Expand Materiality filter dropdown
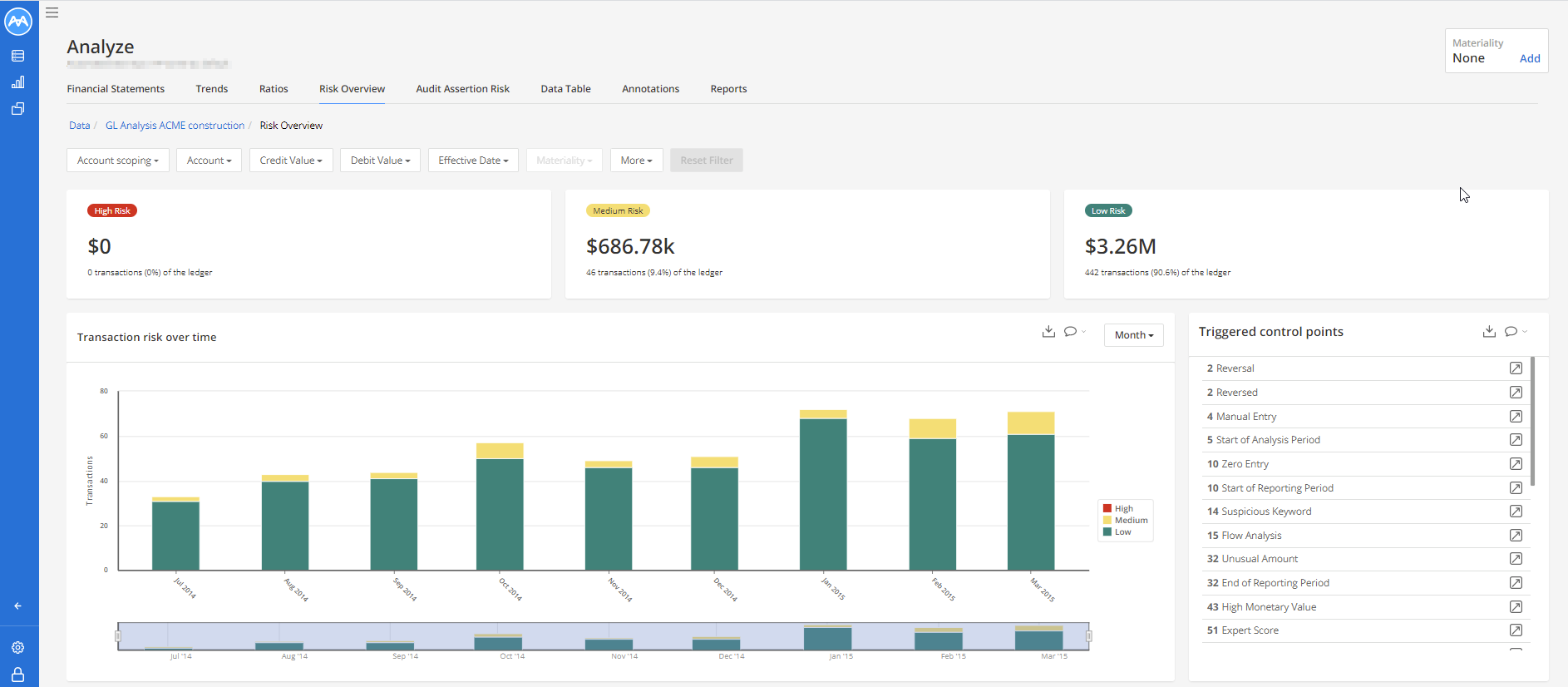1568x687 pixels. tap(565, 161)
